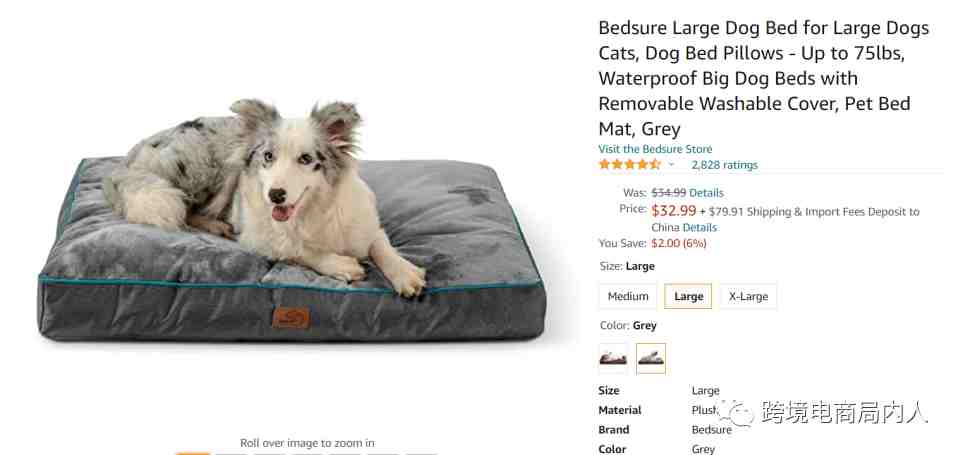Click the You Save $2.00 (6%) text
The image size is (960, 455).
652,243
